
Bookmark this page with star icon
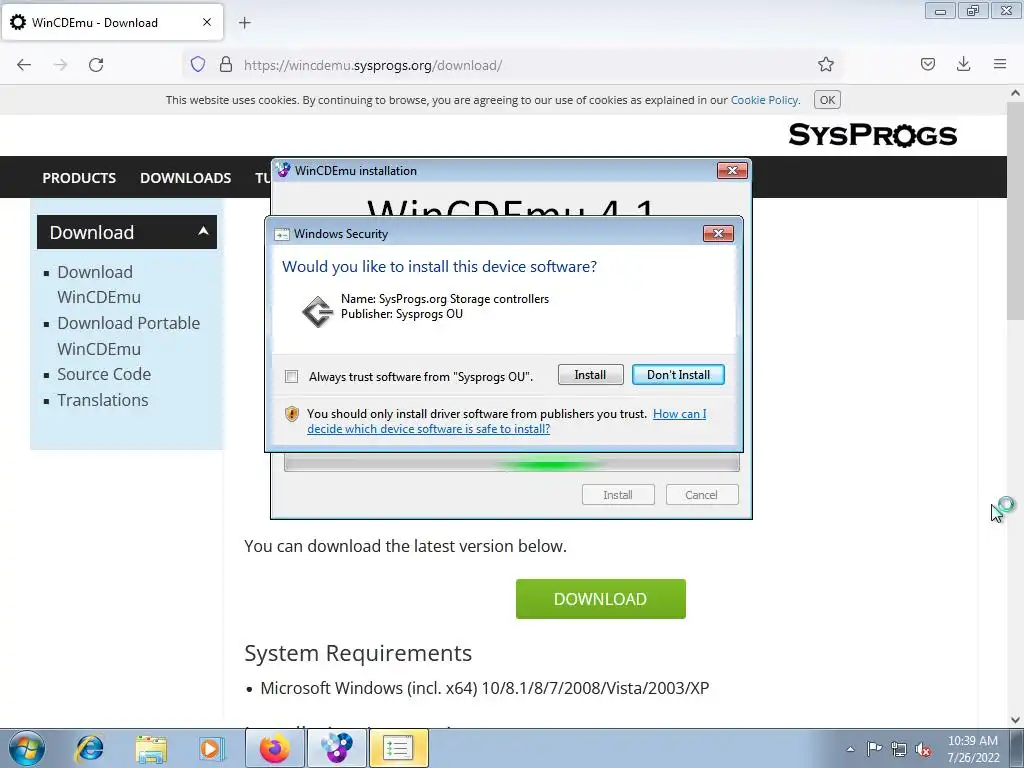point(825,64)
